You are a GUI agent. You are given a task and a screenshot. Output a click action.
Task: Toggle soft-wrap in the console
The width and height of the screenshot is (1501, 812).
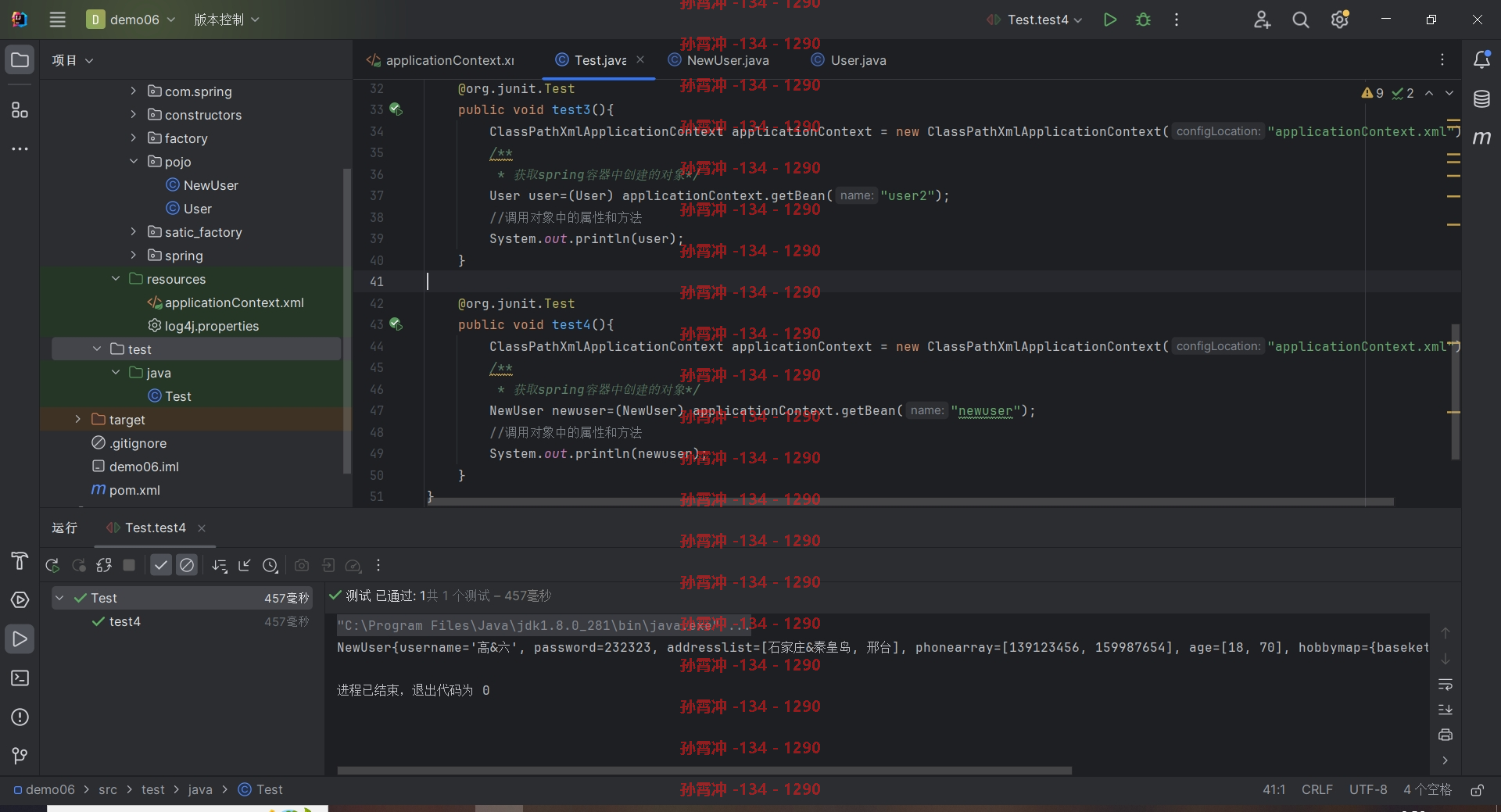tap(1445, 685)
